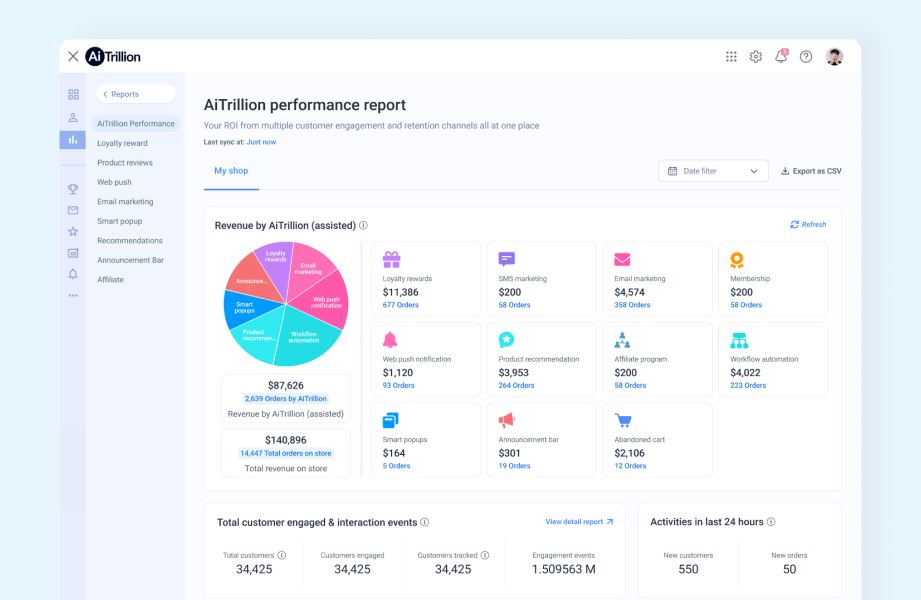This screenshot has width=921, height=600.
Task: Open notifications bell in top header
Action: click(781, 57)
